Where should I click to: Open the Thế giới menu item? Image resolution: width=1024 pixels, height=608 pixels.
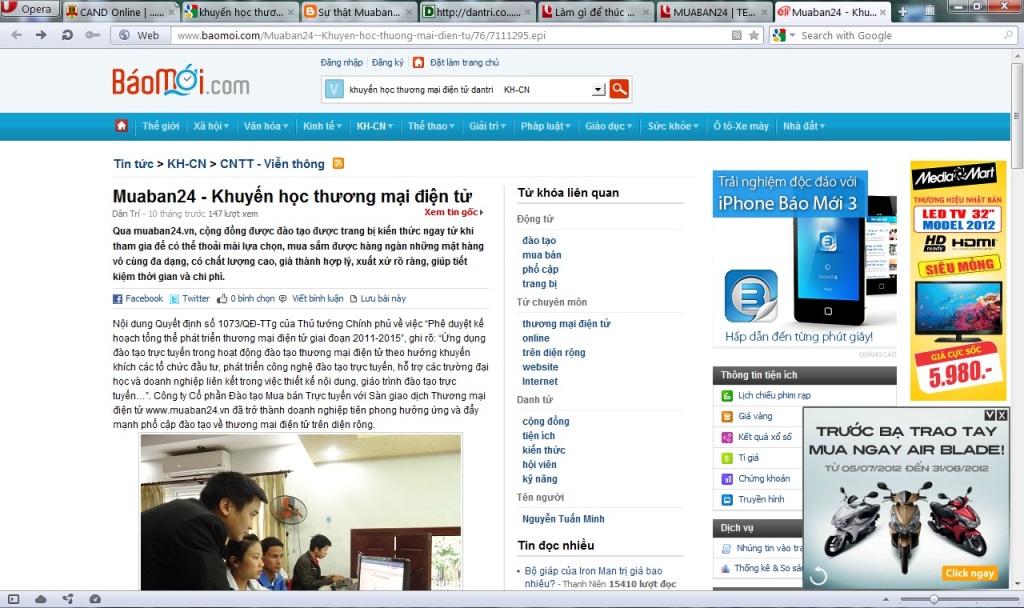pyautogui.click(x=161, y=126)
